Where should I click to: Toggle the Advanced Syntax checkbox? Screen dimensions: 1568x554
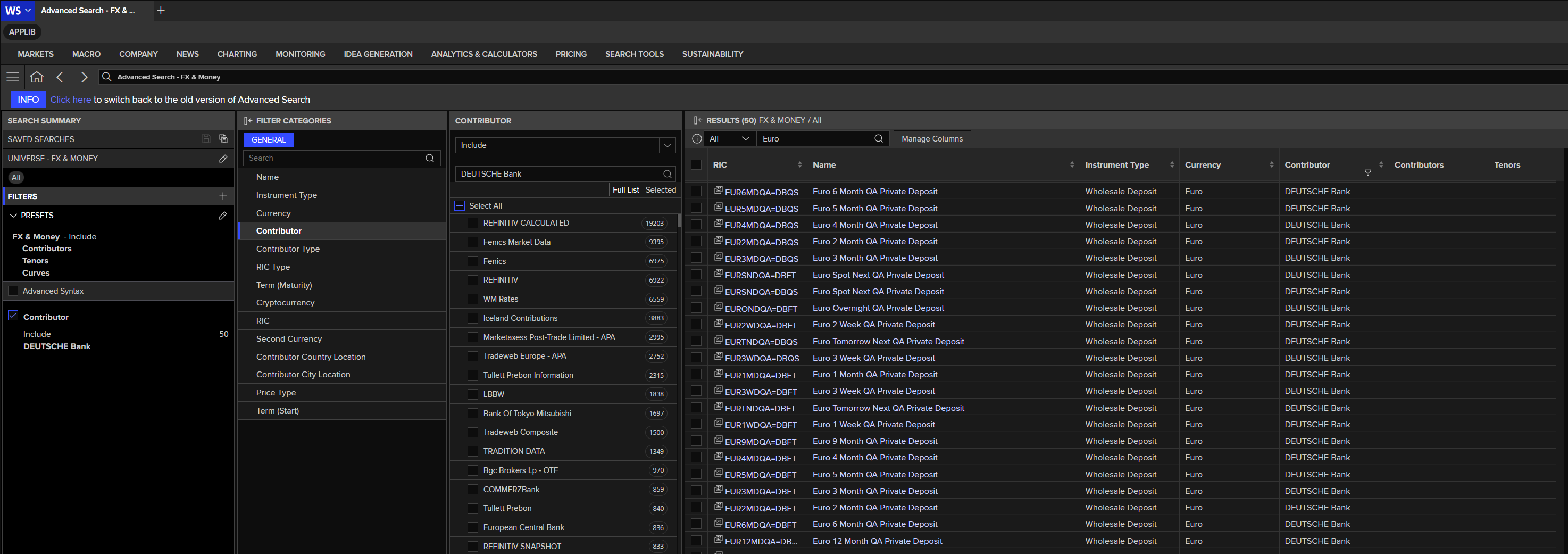(x=13, y=291)
